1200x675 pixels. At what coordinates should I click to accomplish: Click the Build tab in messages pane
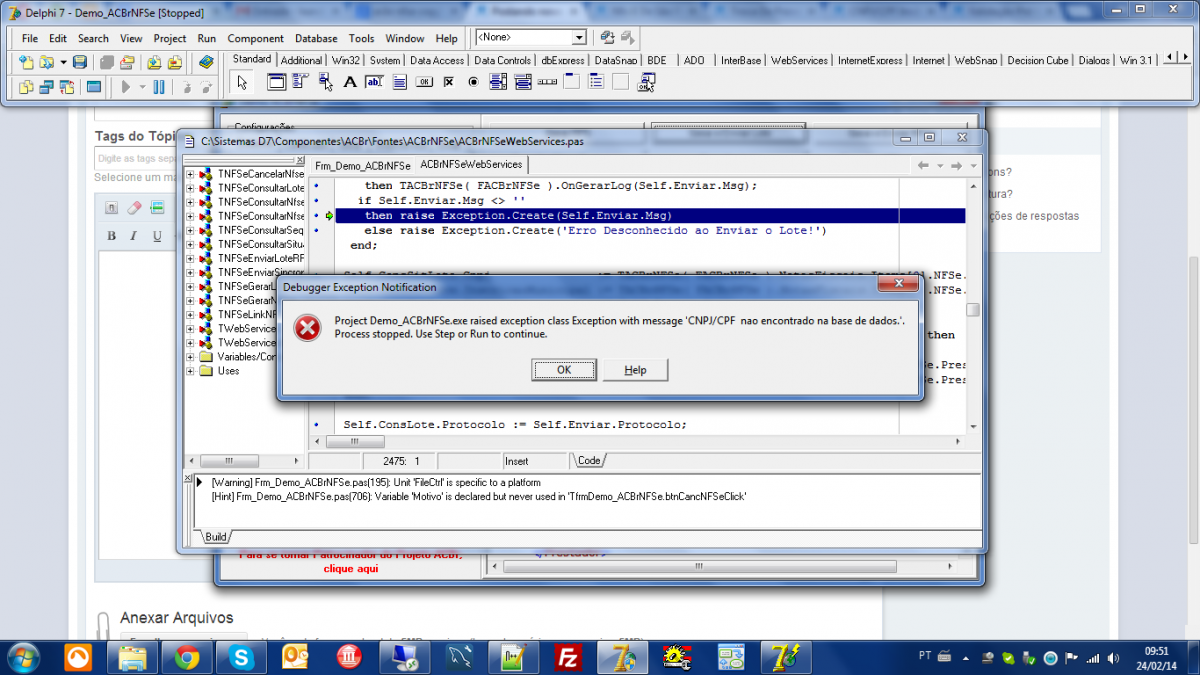(x=216, y=537)
